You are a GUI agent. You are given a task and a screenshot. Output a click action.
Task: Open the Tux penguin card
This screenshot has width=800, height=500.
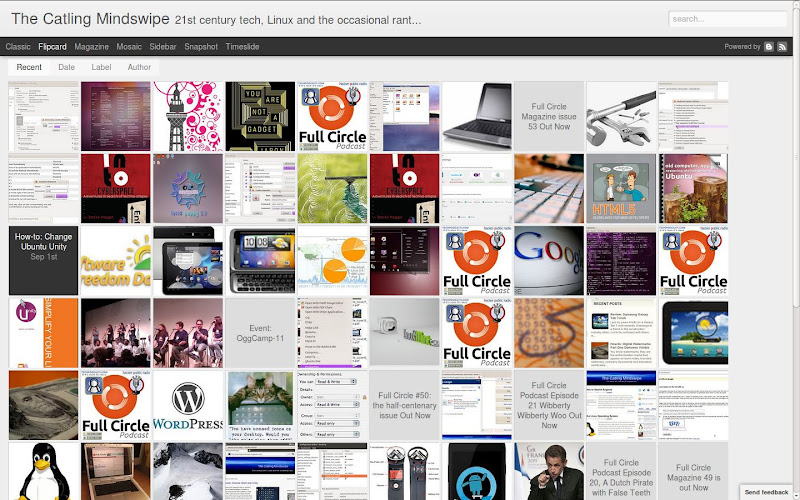(43, 471)
